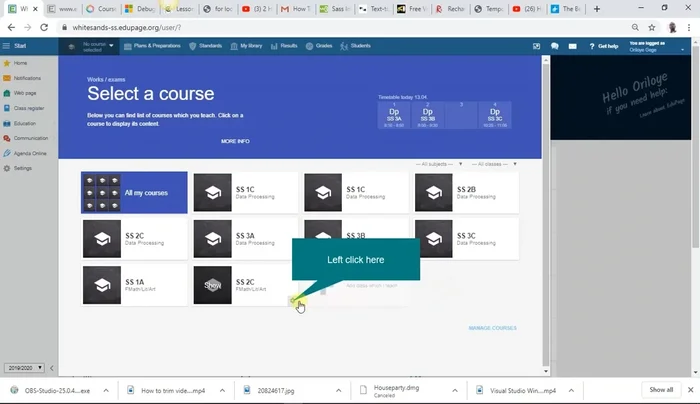
Task: Open Class register in the sidebar
Action: pos(27,108)
